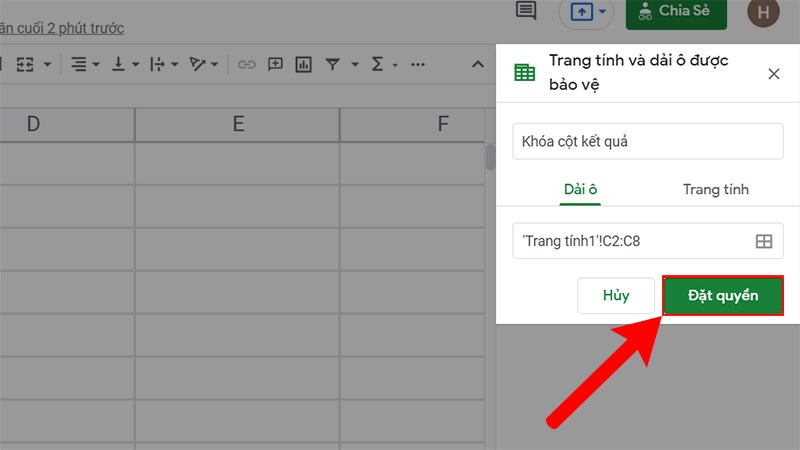The width and height of the screenshot is (800, 450).
Task: Click the Chia Sẻ share button
Action: click(677, 13)
